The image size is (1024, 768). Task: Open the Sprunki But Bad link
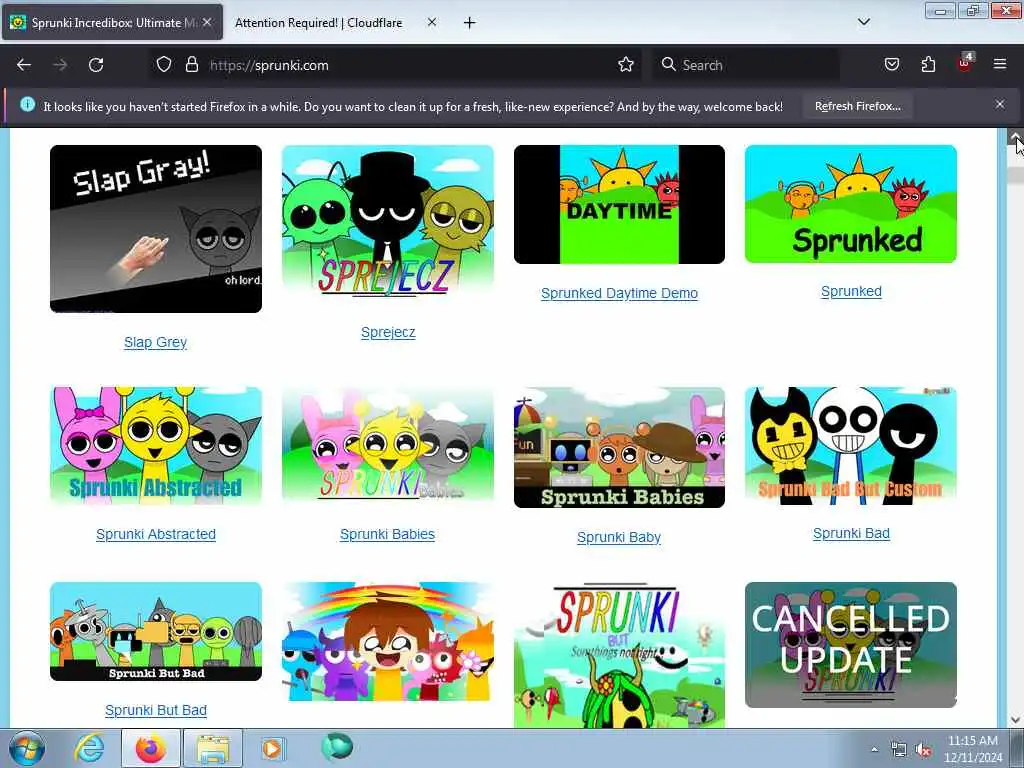155,711
